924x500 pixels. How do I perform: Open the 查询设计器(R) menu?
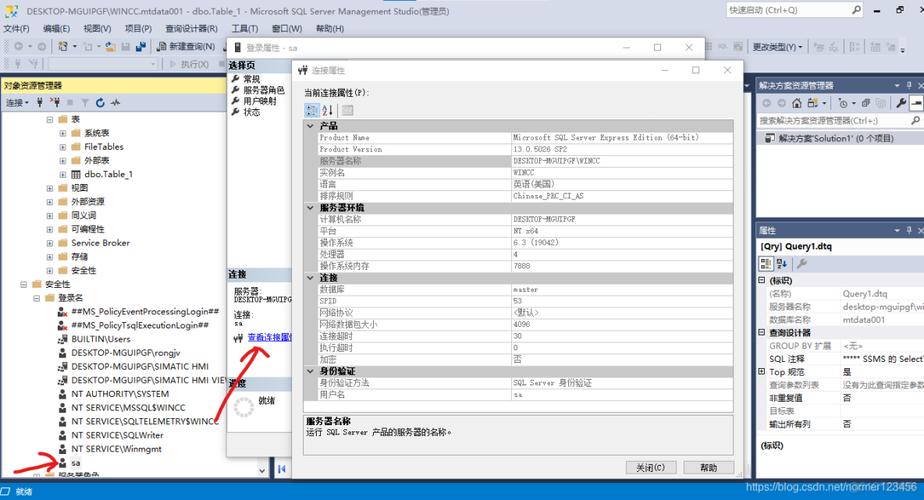pyautogui.click(x=191, y=28)
